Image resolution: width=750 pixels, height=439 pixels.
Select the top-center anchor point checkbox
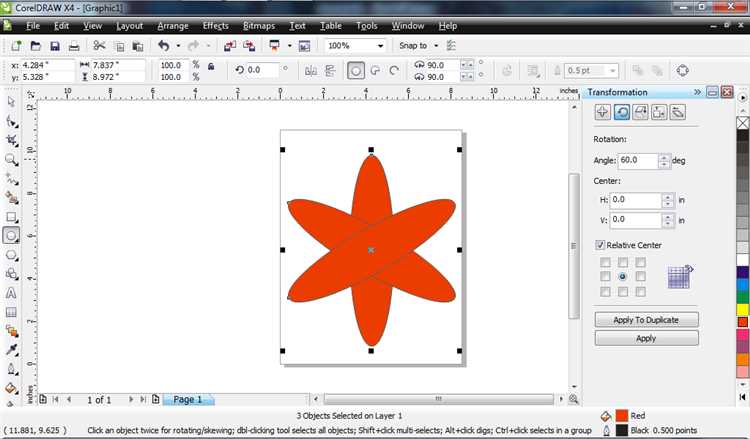click(623, 262)
